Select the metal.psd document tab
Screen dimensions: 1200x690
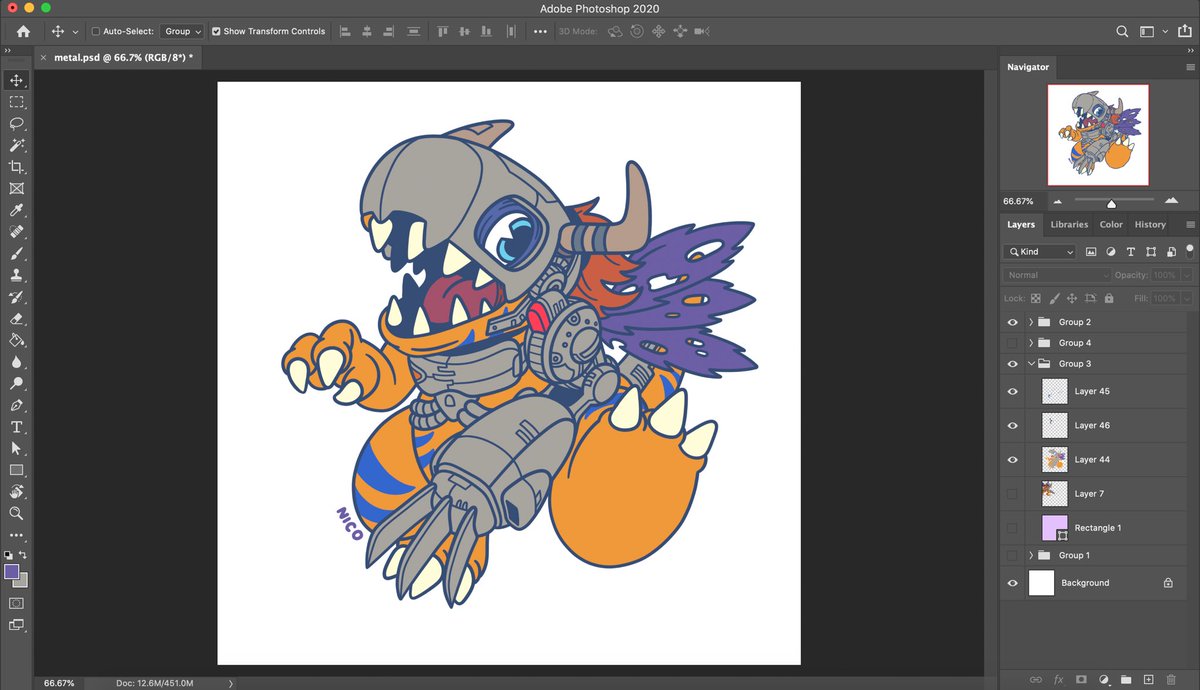click(x=124, y=58)
